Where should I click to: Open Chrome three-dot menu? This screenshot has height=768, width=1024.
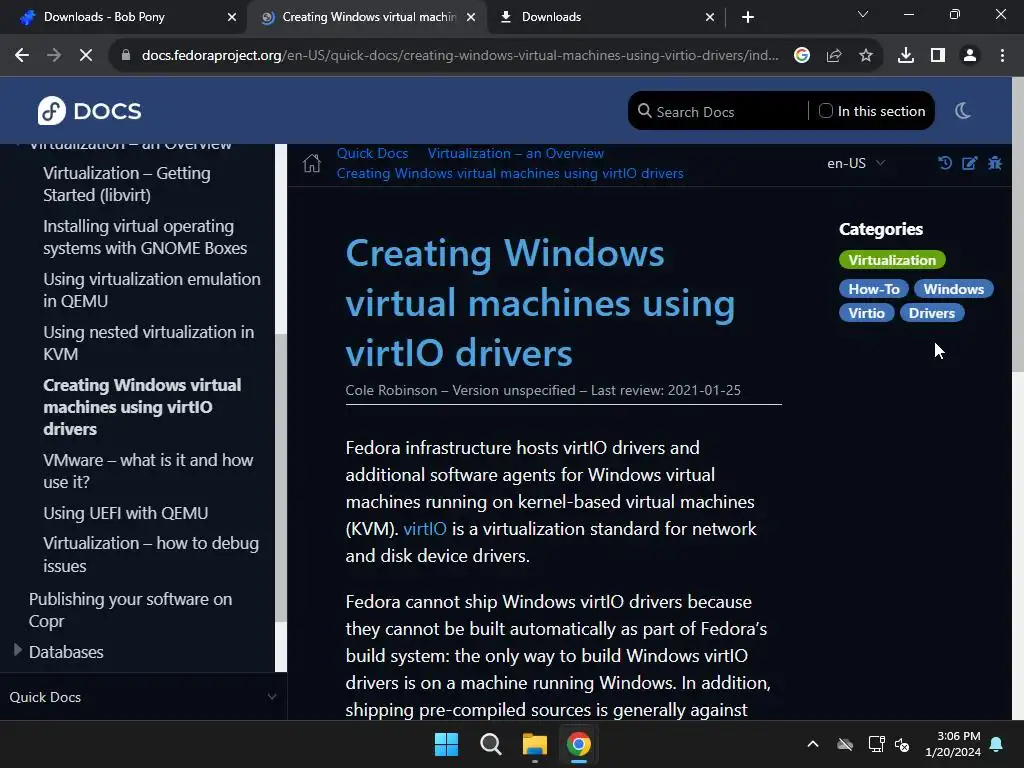coord(1002,56)
